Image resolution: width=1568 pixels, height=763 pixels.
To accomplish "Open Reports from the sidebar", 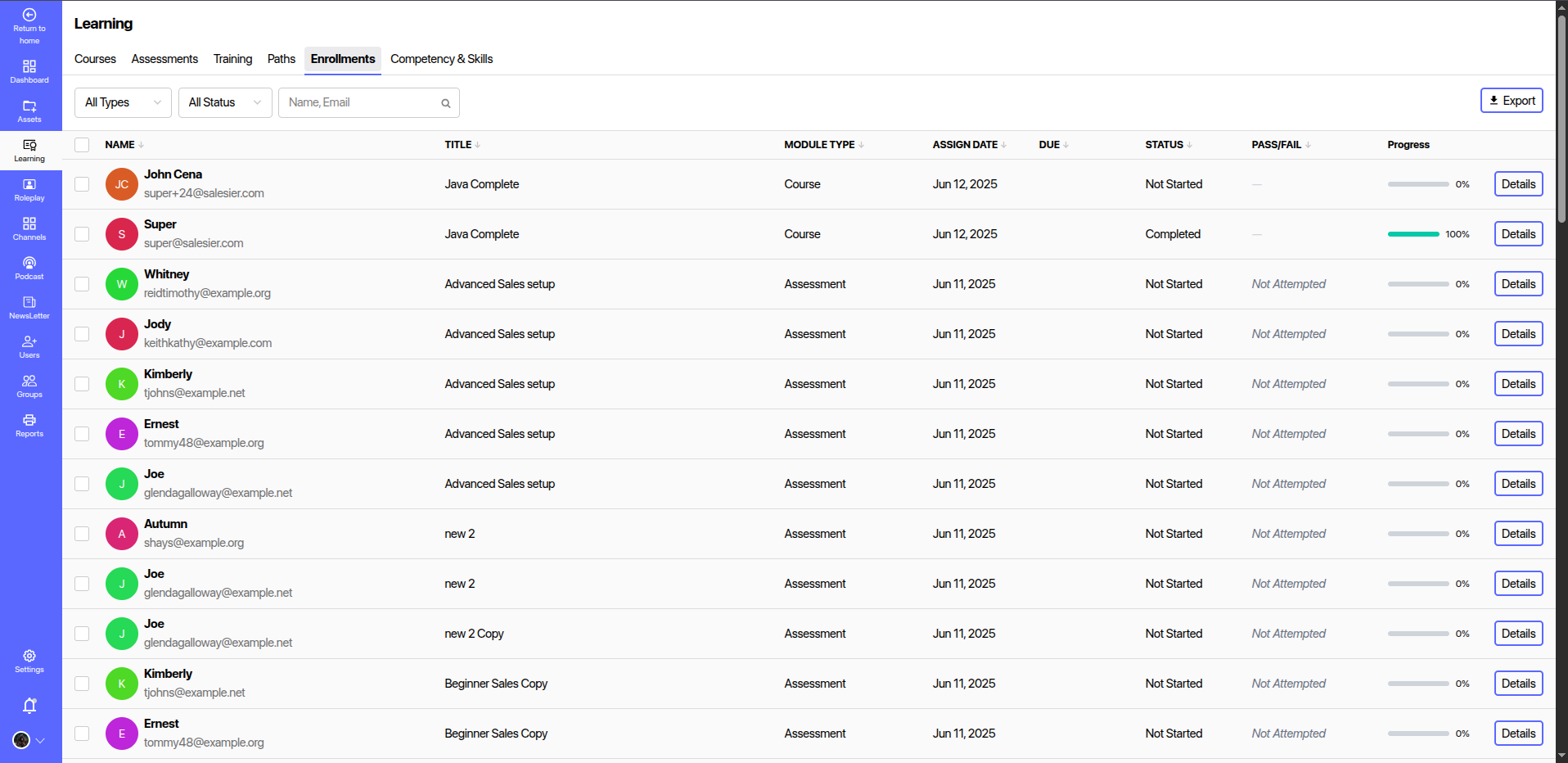I will click(x=29, y=425).
